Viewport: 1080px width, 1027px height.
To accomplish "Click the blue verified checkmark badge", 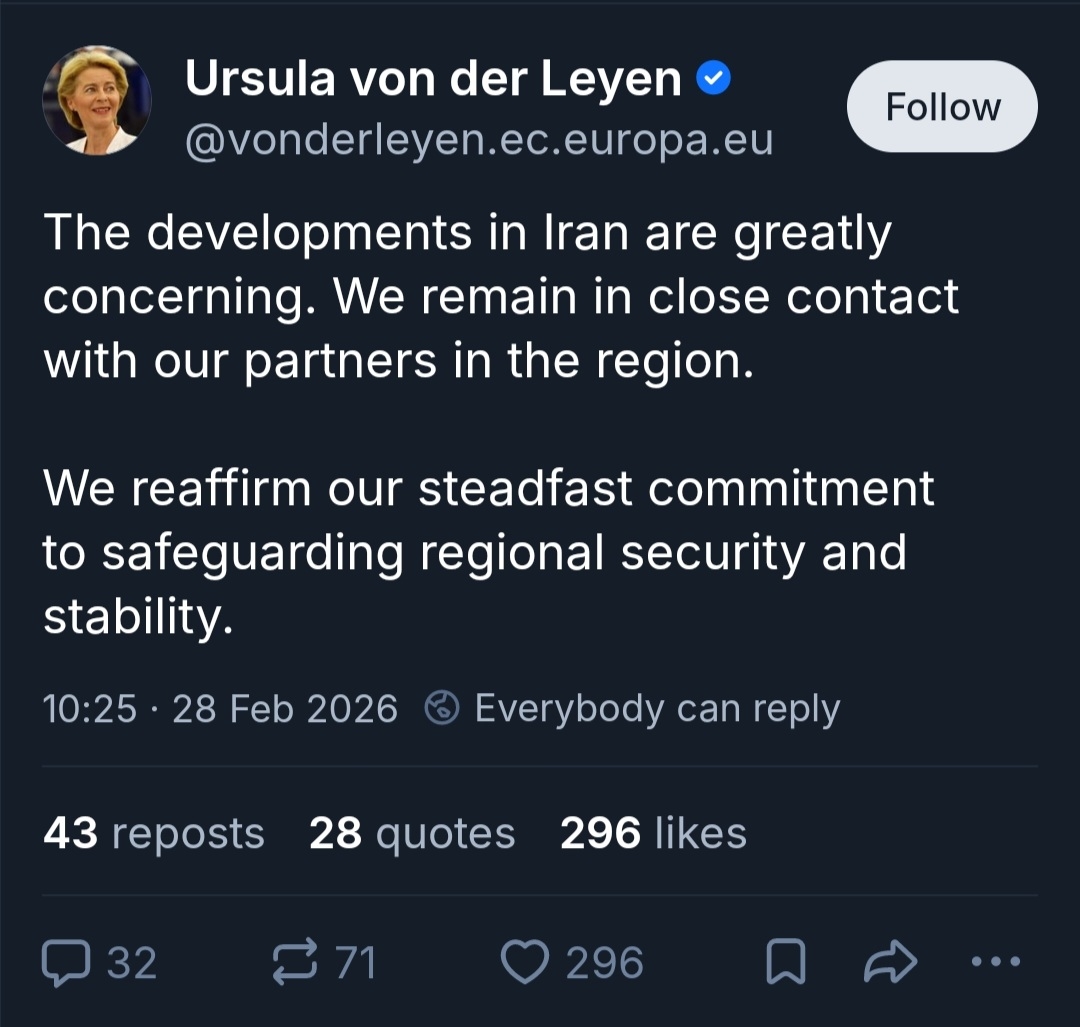I will 714,79.
